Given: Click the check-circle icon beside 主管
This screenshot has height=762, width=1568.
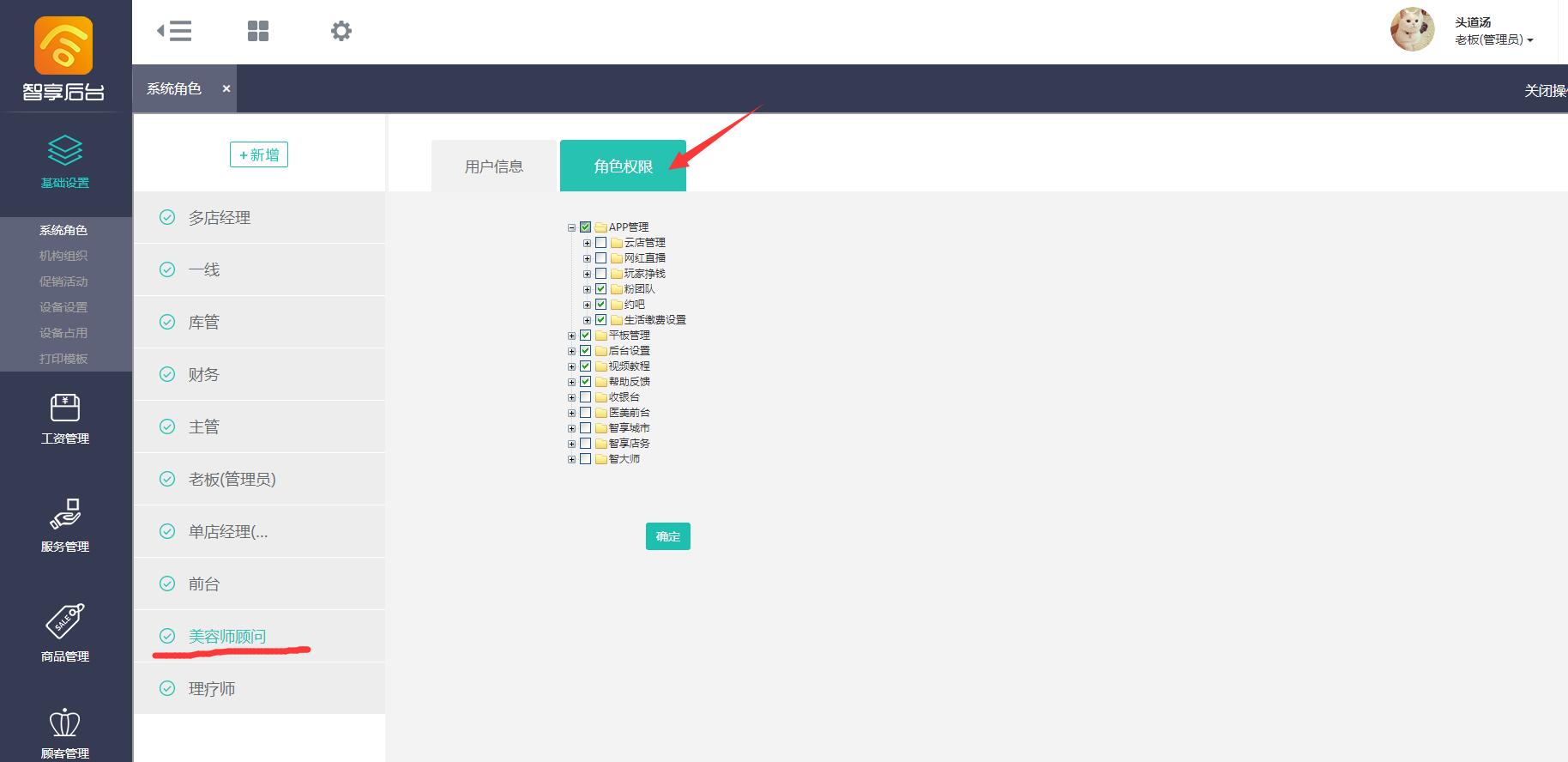Looking at the screenshot, I should [x=167, y=426].
